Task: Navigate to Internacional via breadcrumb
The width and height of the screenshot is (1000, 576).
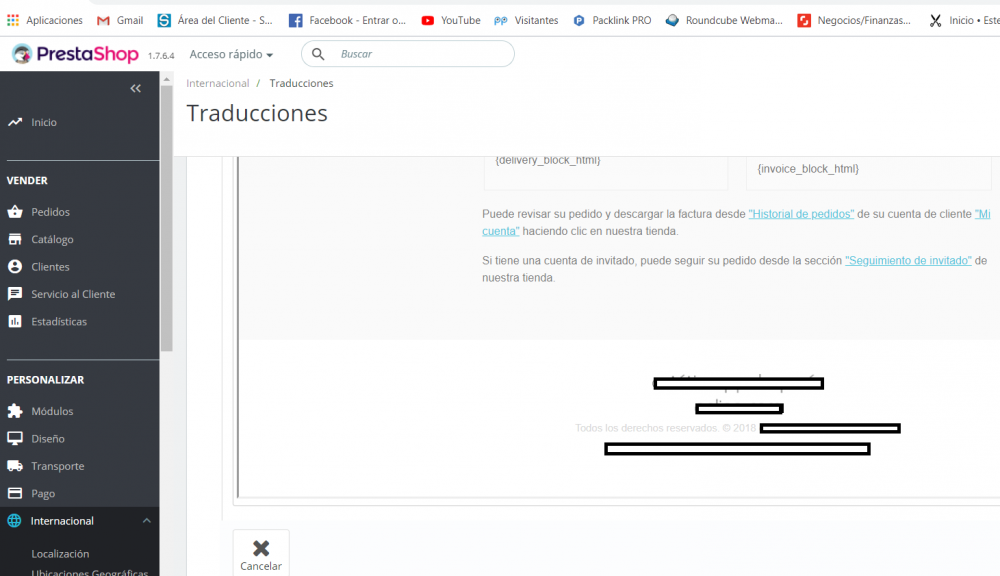Action: (217, 83)
